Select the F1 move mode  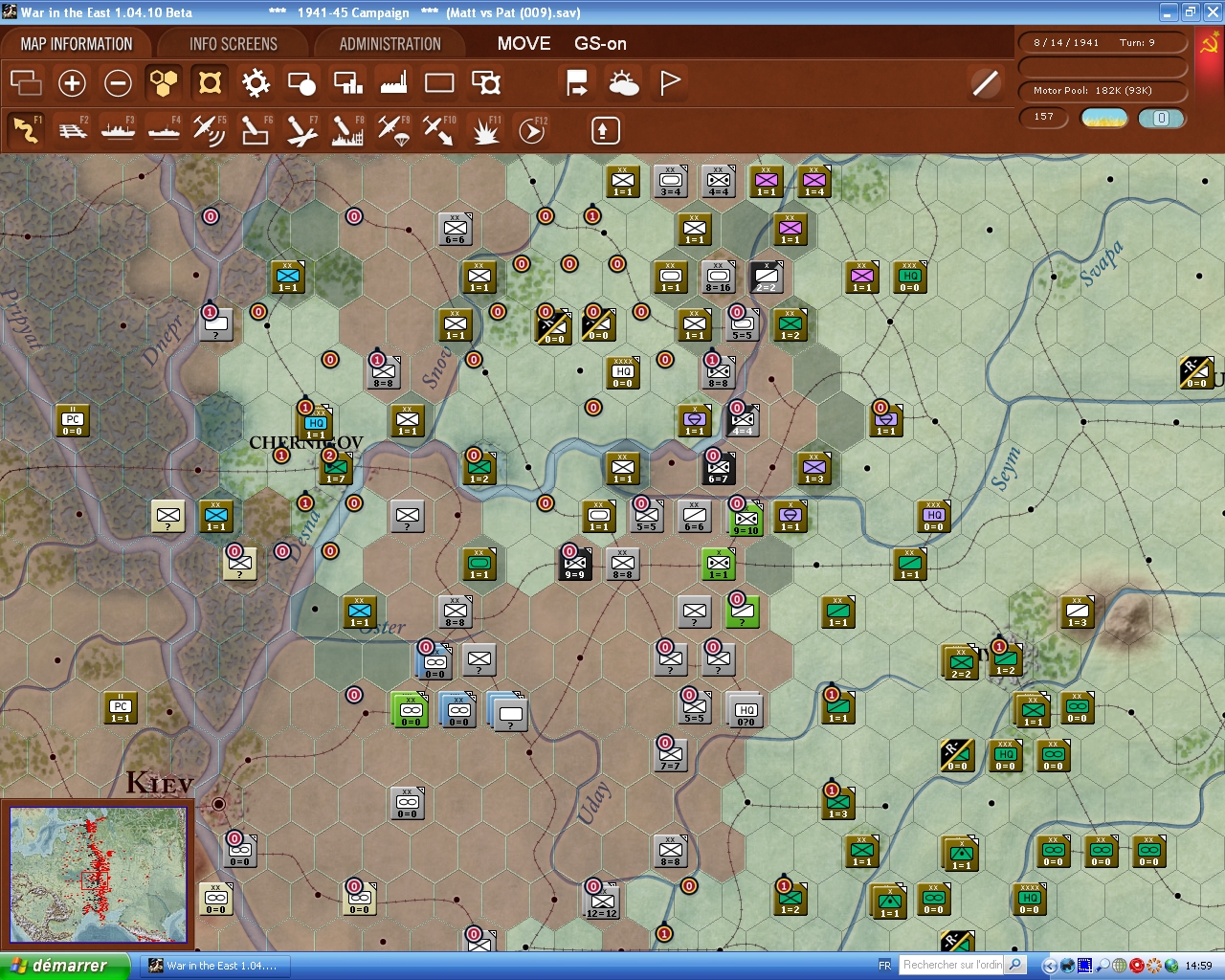pos(26,130)
